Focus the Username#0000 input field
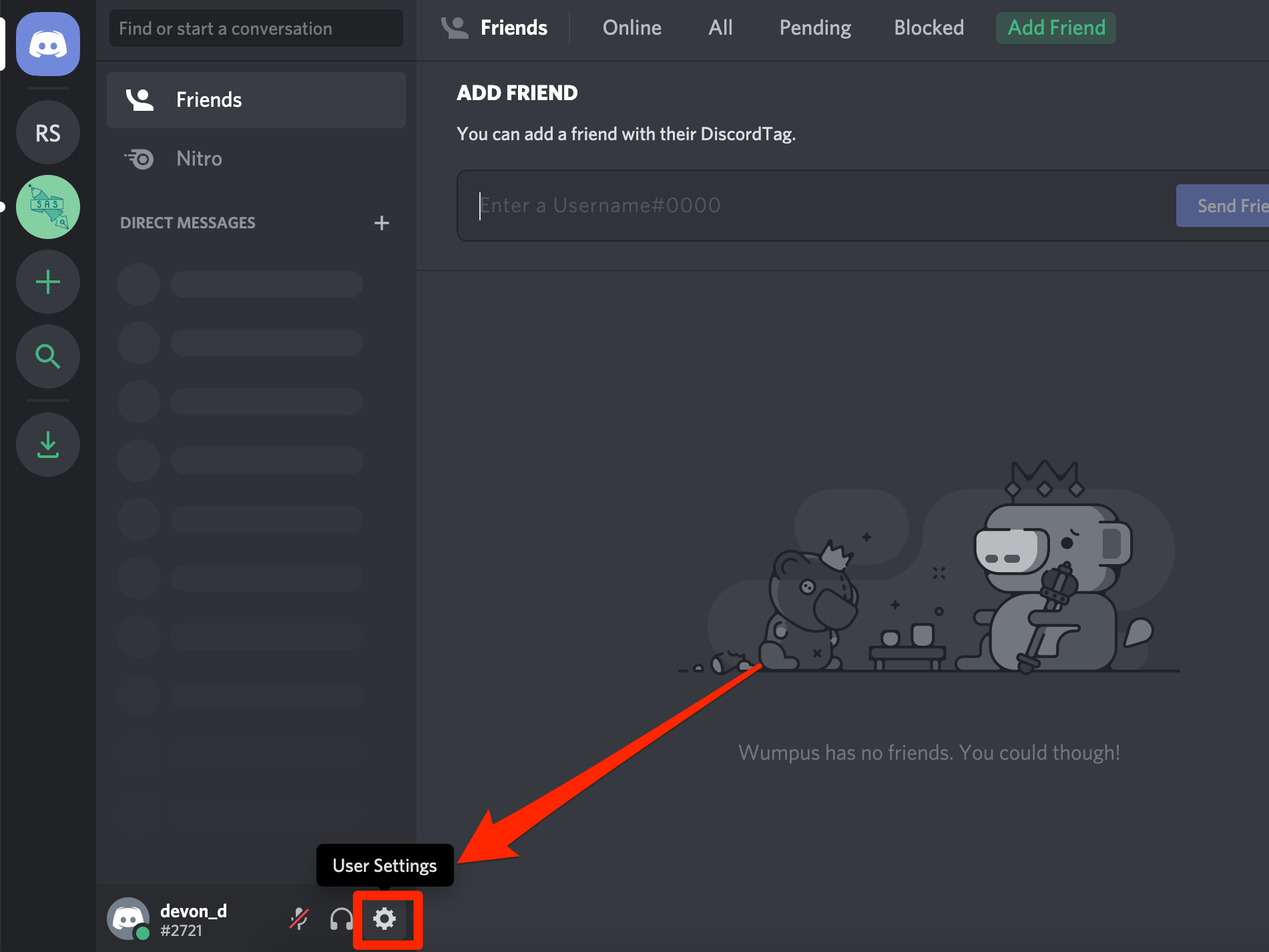 pyautogui.click(x=814, y=206)
